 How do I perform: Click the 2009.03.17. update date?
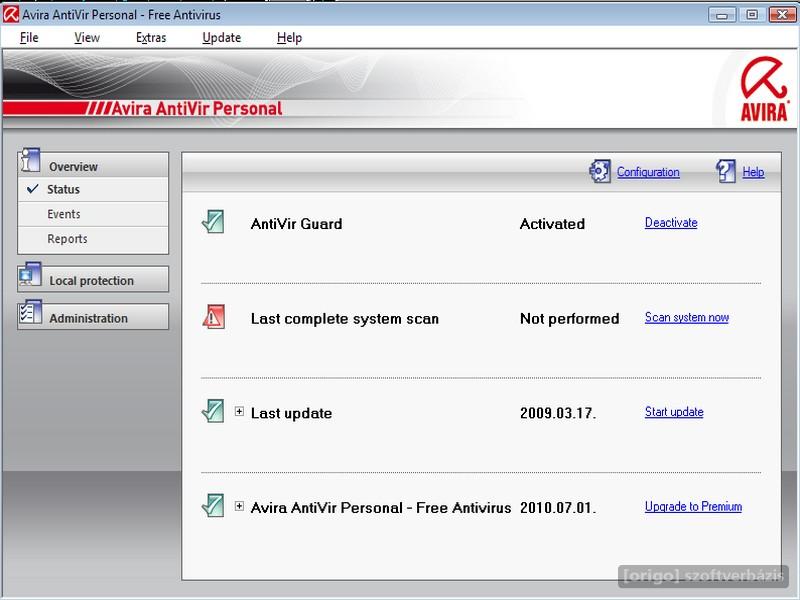[558, 413]
